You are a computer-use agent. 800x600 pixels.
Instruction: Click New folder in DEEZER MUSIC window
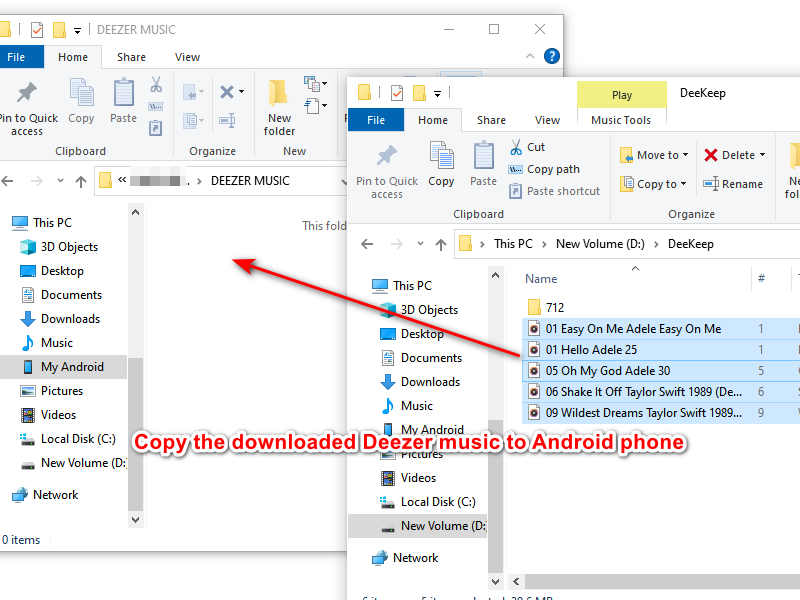(x=279, y=108)
